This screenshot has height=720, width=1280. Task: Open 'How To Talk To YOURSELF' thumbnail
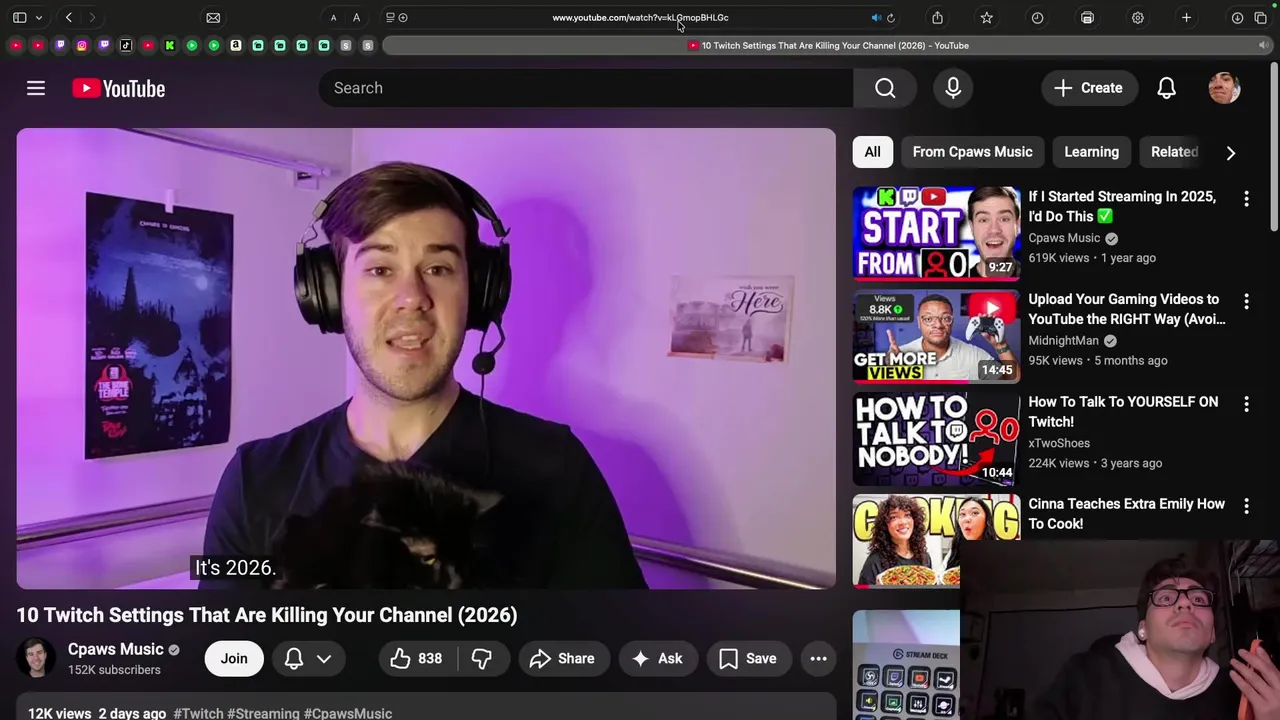point(936,438)
